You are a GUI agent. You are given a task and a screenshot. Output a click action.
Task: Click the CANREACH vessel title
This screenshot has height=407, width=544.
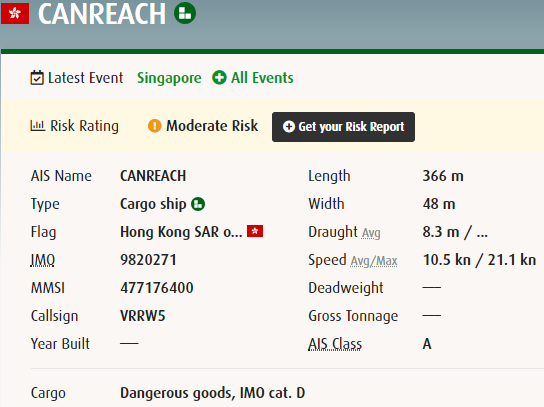coord(102,14)
